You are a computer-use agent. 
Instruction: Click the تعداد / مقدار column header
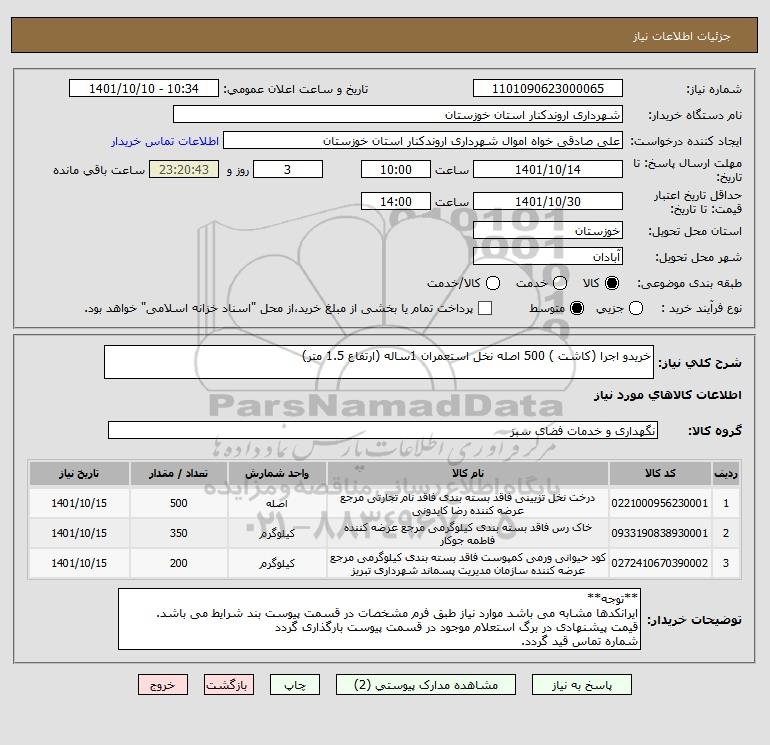point(179,473)
